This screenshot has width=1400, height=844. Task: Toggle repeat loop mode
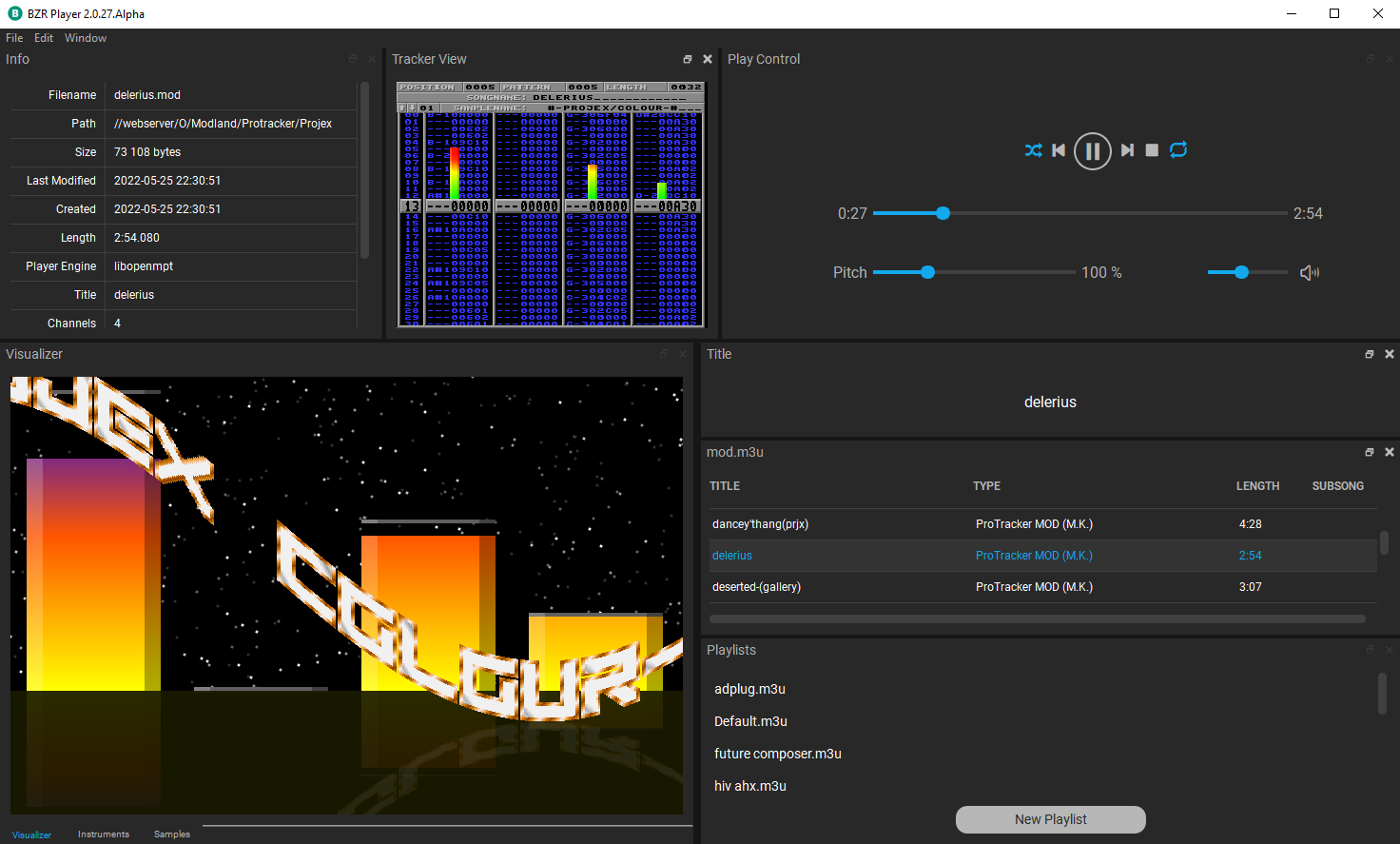point(1178,149)
